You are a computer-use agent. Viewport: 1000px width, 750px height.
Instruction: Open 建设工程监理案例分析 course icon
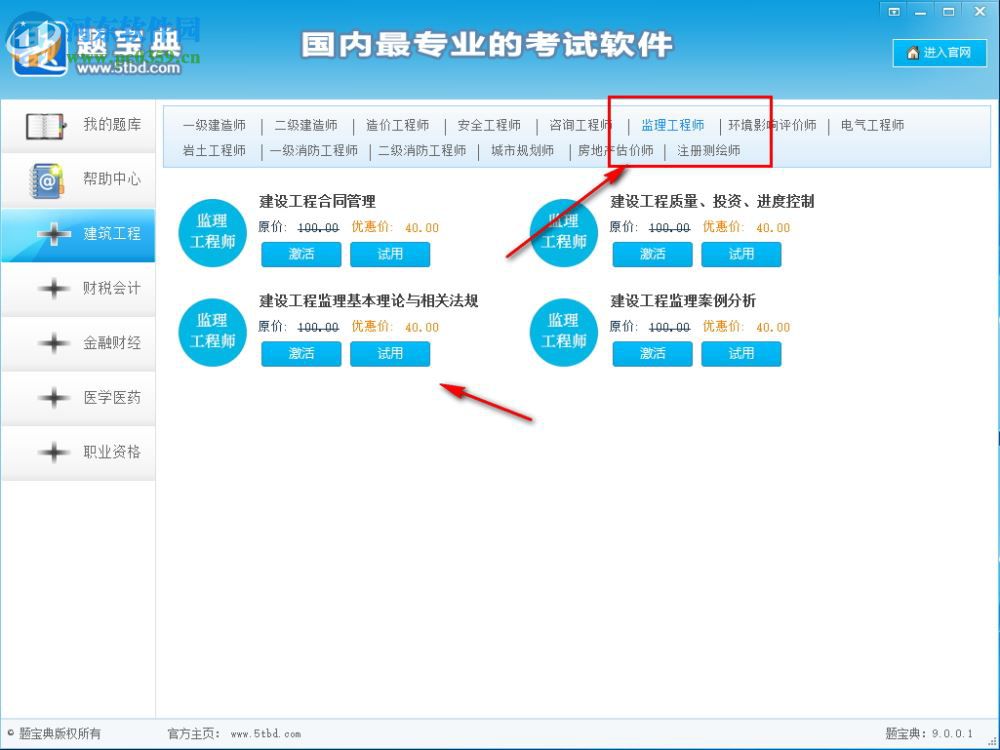(562, 332)
